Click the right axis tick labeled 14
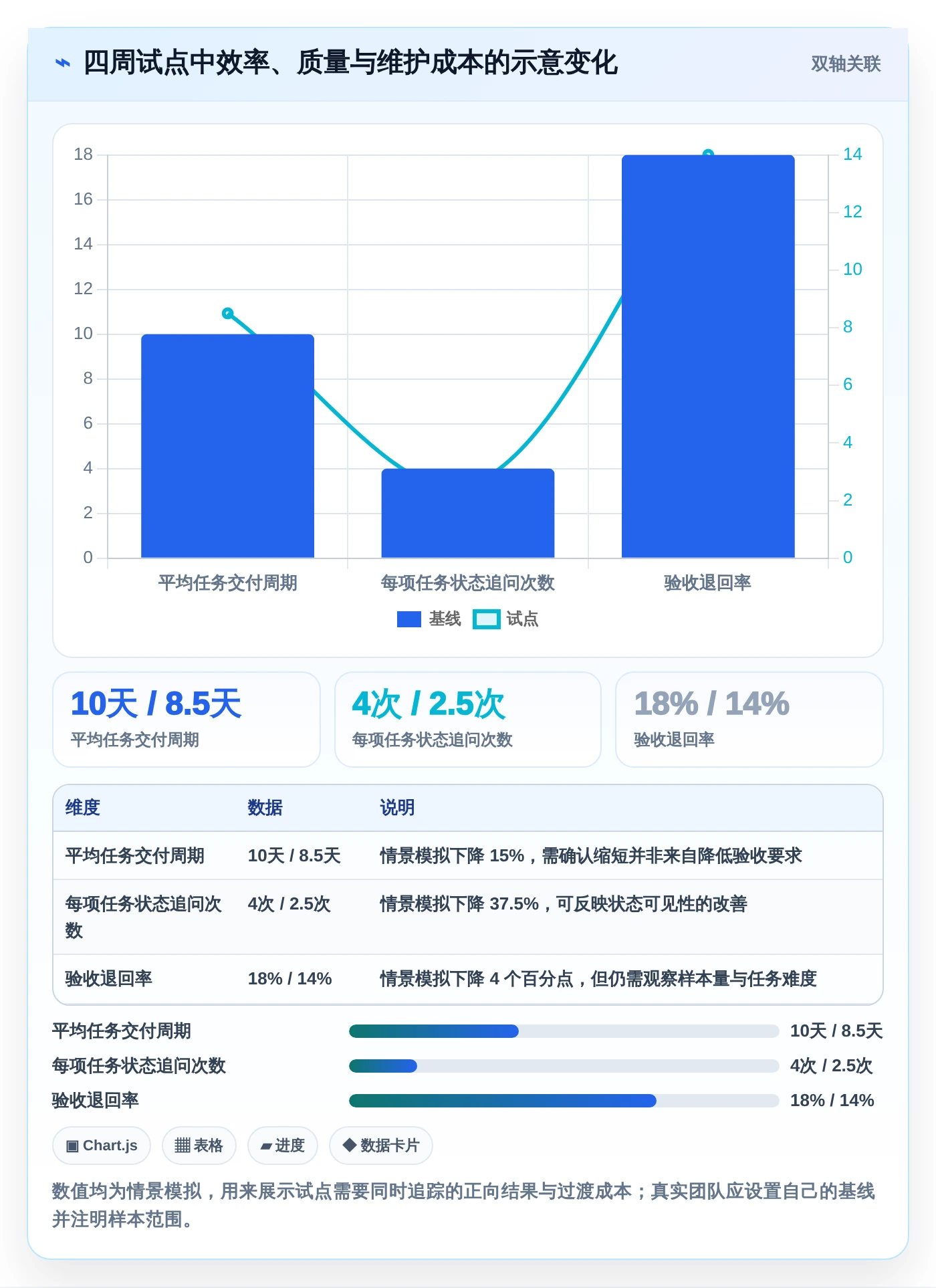Viewport: 936px width, 1288px height. click(x=852, y=154)
